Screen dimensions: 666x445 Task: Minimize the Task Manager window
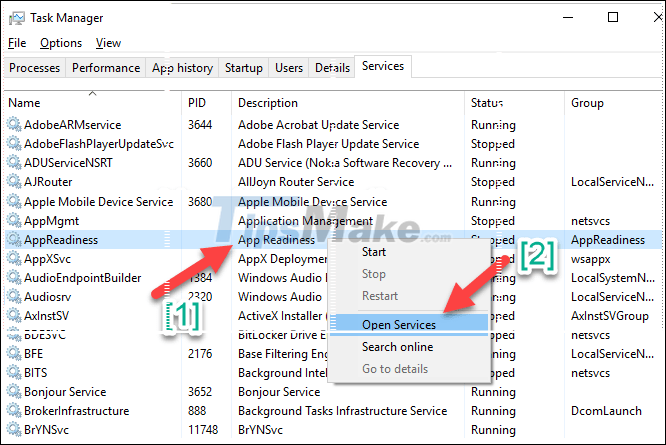[x=568, y=17]
